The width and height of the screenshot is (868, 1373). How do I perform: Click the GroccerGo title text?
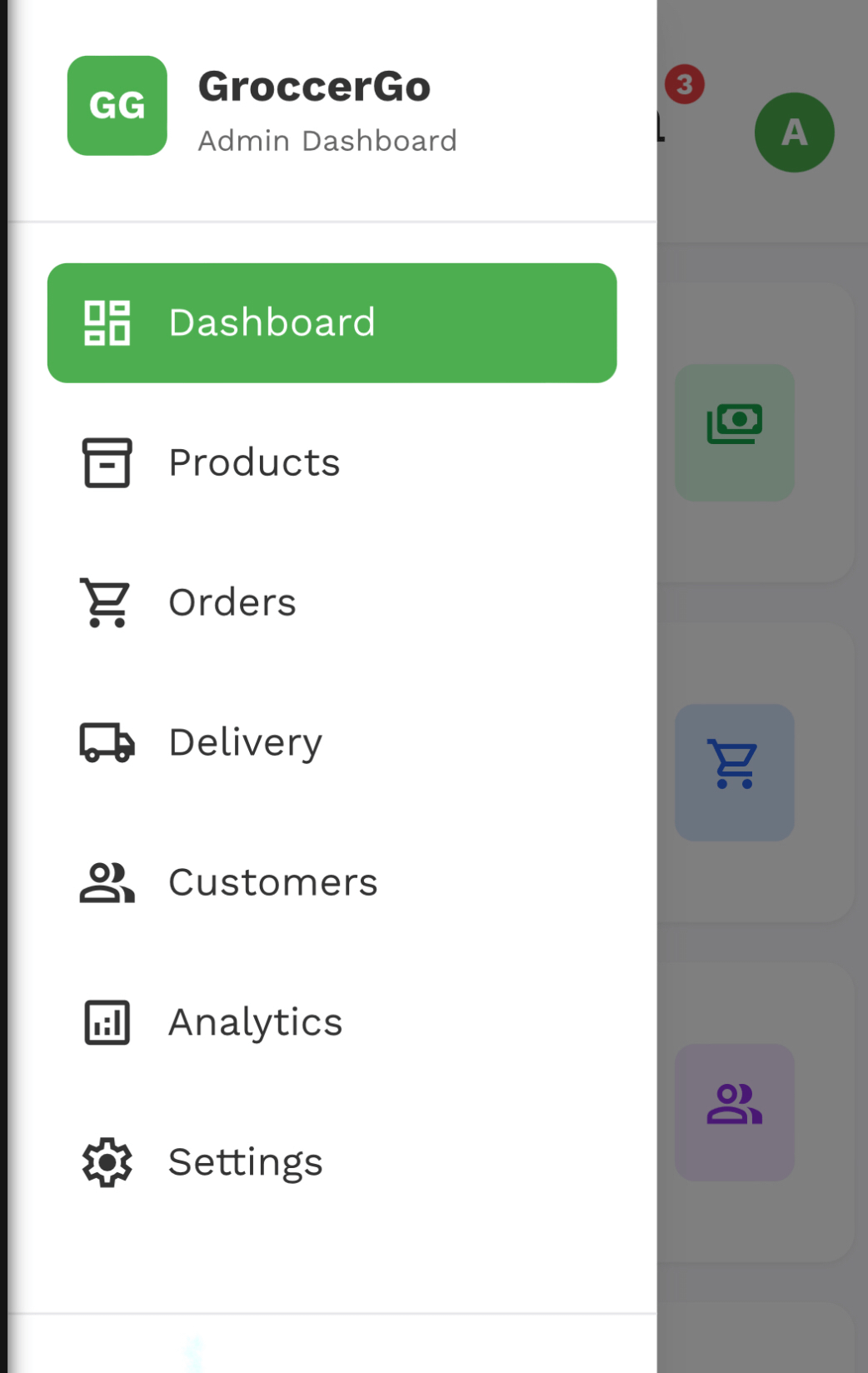point(315,86)
